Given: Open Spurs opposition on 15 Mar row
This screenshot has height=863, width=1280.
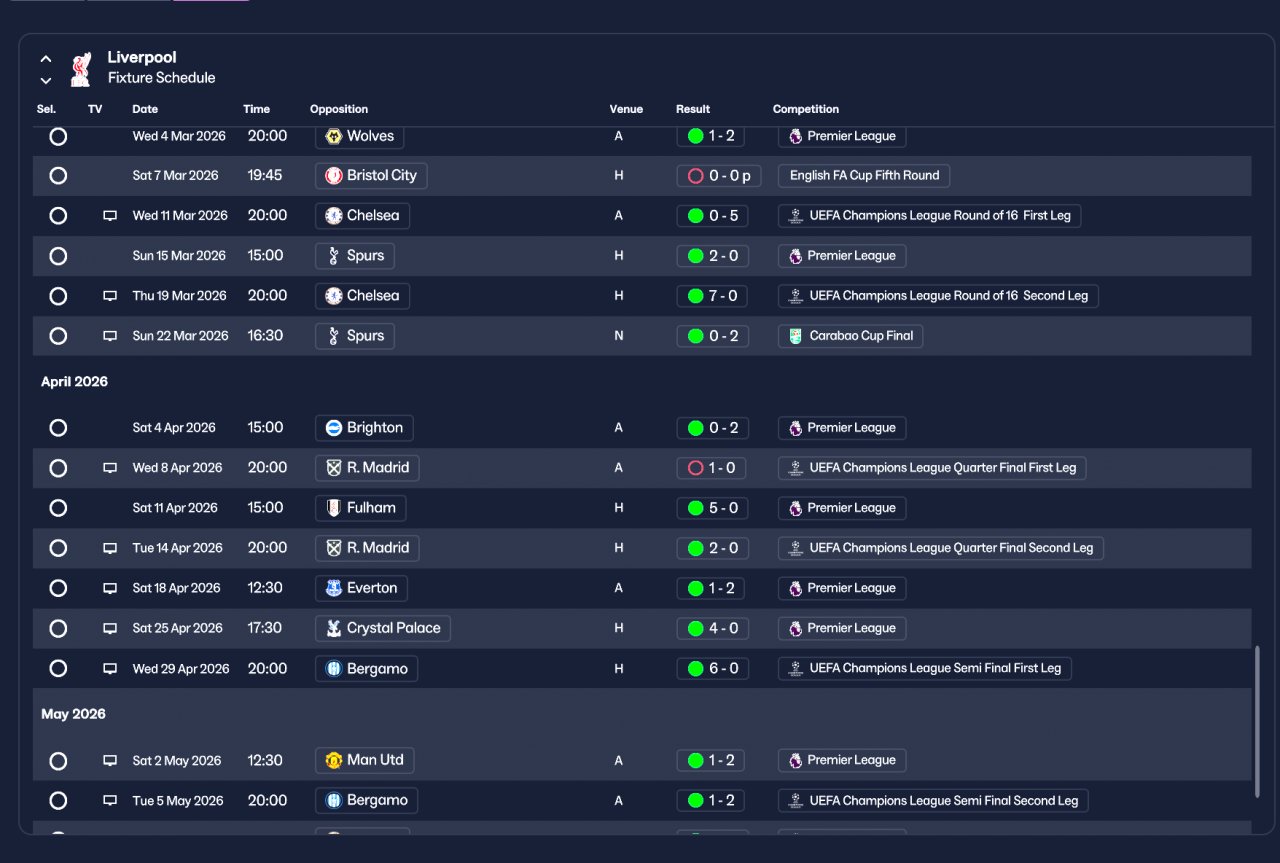Looking at the screenshot, I should 355,256.
